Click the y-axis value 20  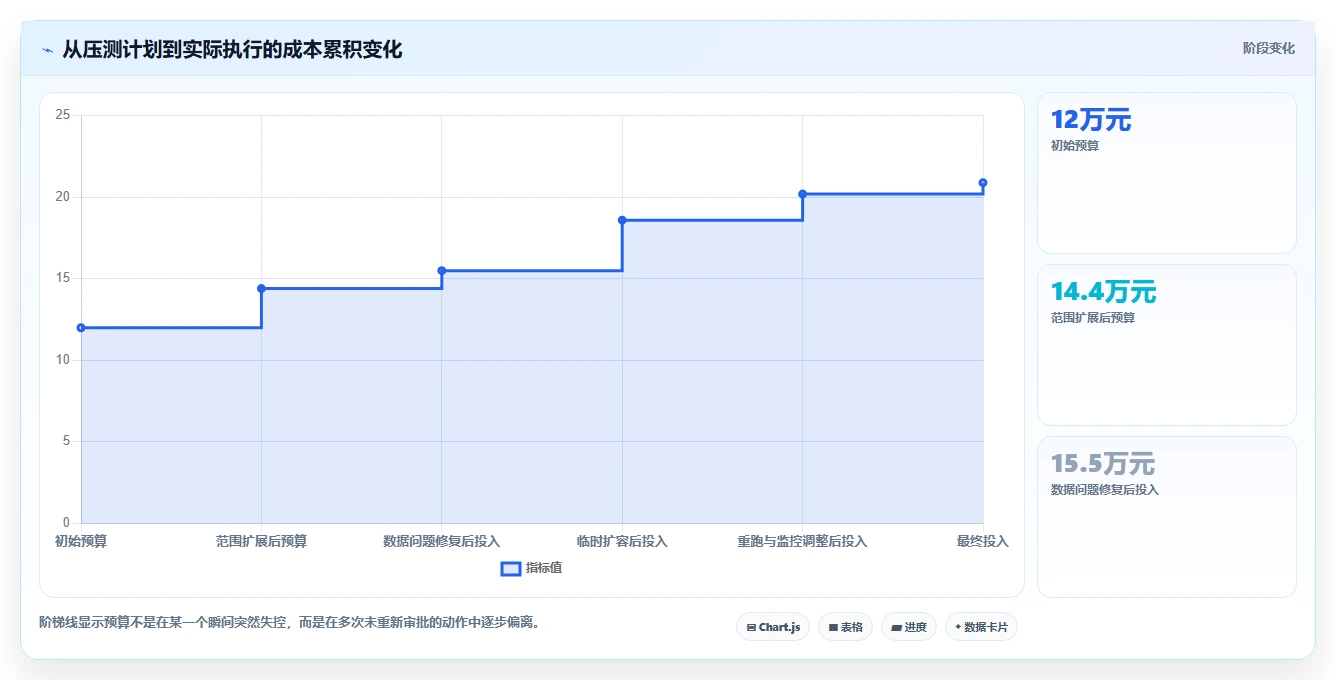click(63, 197)
